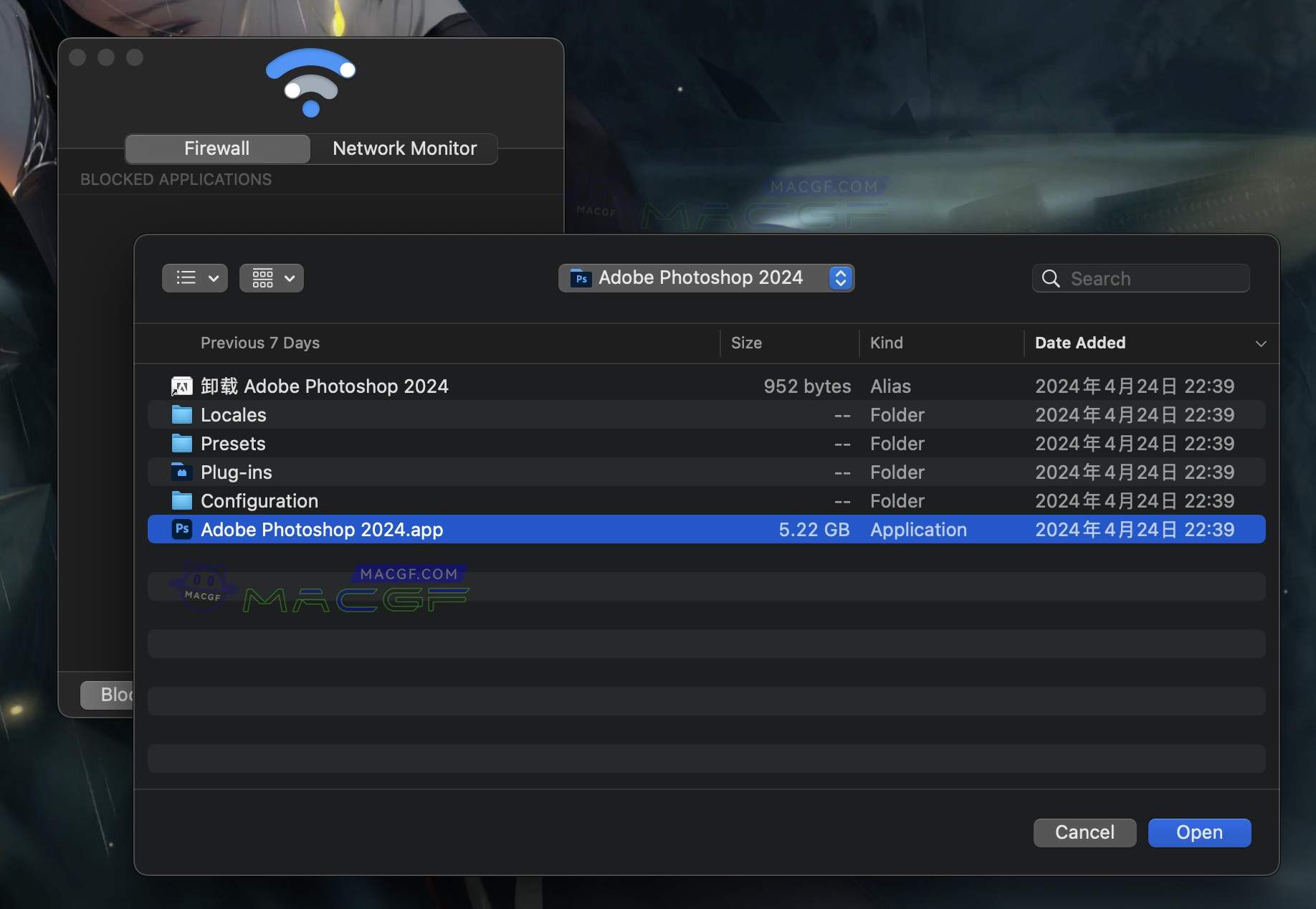Open the Adobe Photoshop 2024 location popup

click(x=706, y=278)
